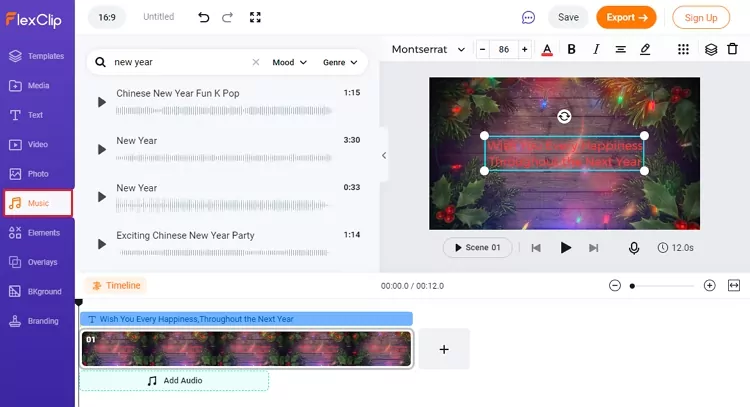Increase the font size
This screenshot has width=750, height=407.
(x=525, y=49)
